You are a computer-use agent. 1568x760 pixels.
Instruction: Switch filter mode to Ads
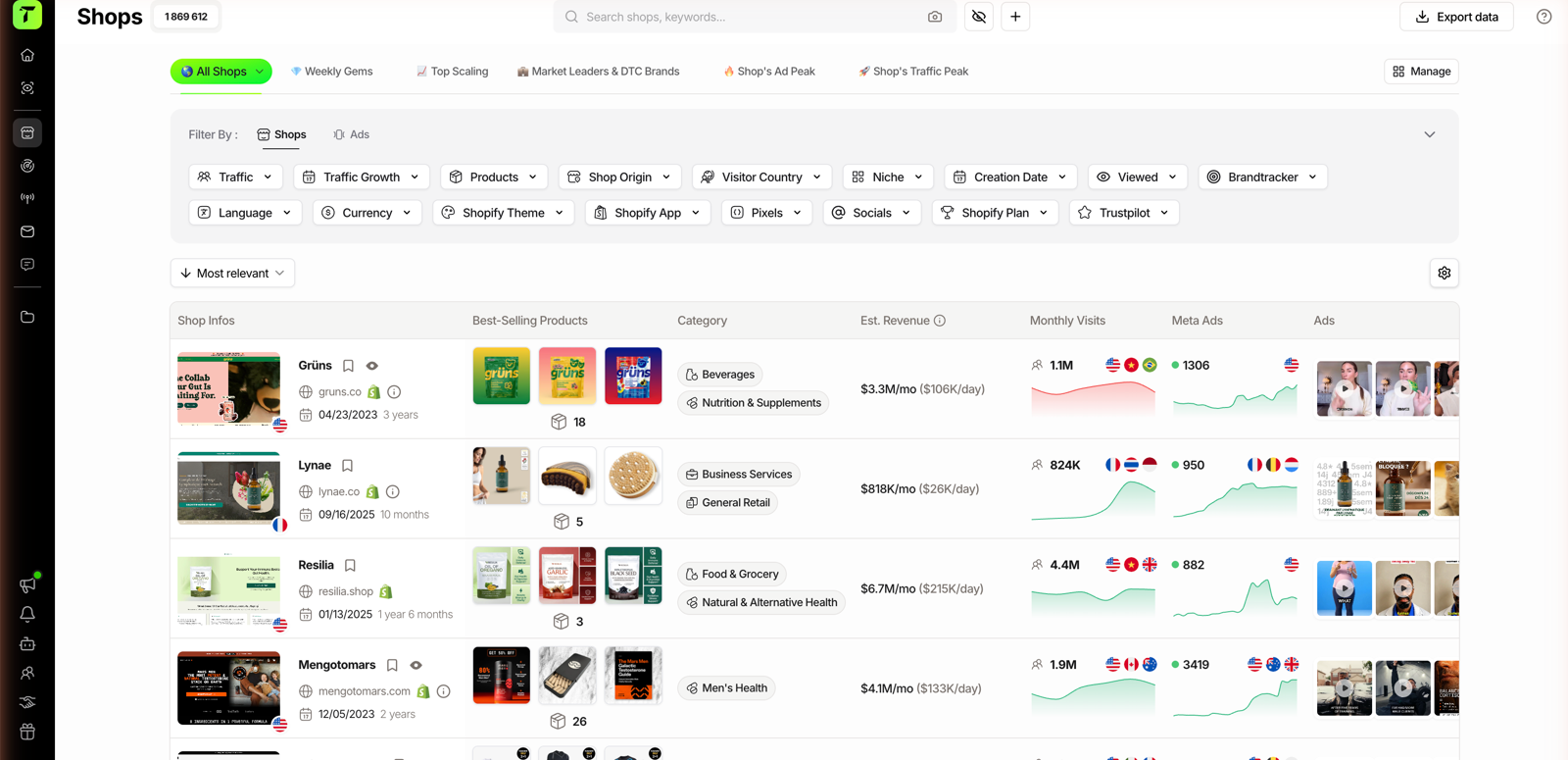click(x=351, y=134)
